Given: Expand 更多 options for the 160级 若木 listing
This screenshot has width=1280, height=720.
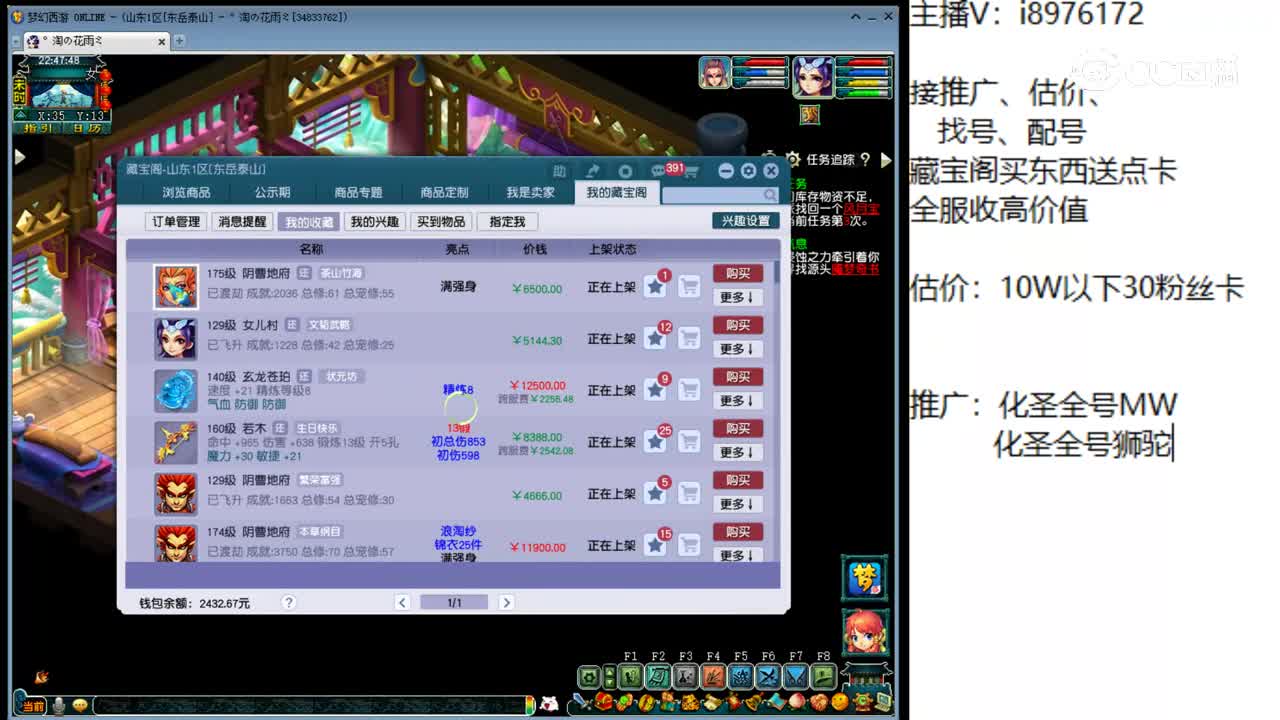Looking at the screenshot, I should point(738,452).
